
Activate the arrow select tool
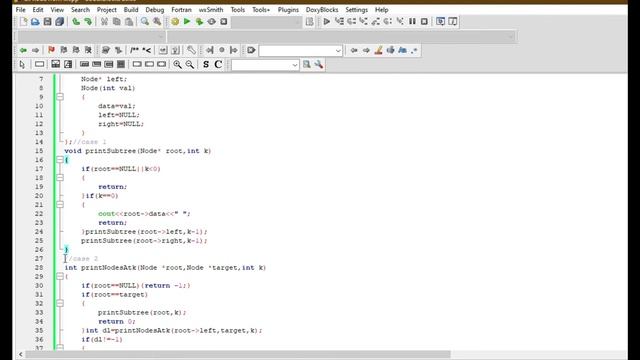tap(22, 64)
